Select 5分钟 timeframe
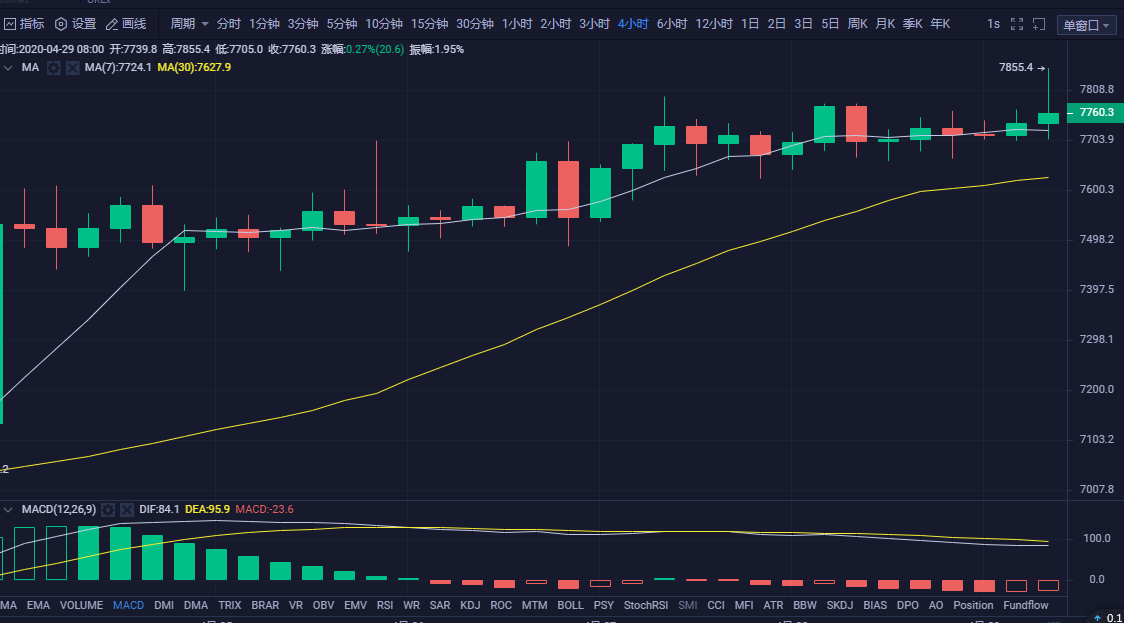 342,24
